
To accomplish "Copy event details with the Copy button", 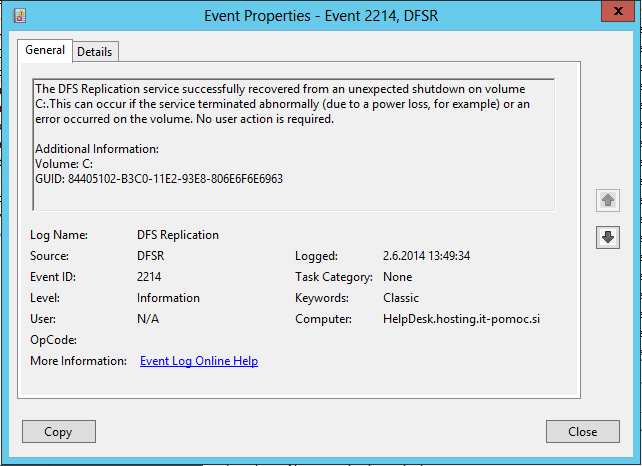I will 59,432.
